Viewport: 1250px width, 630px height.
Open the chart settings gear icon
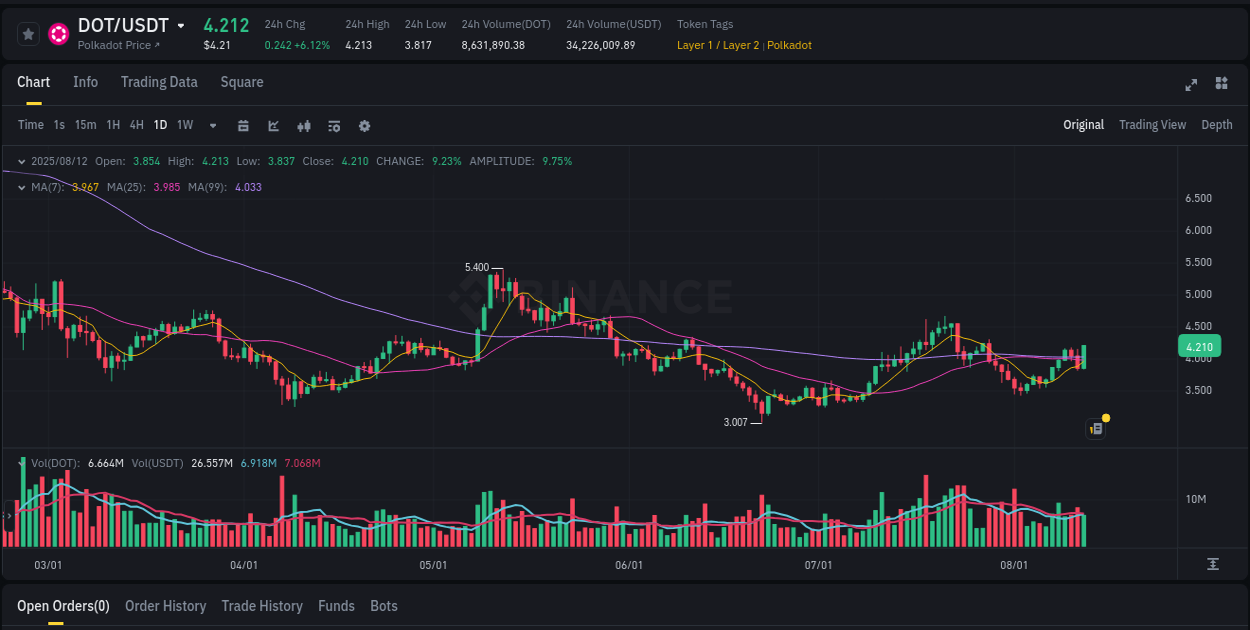[364, 126]
